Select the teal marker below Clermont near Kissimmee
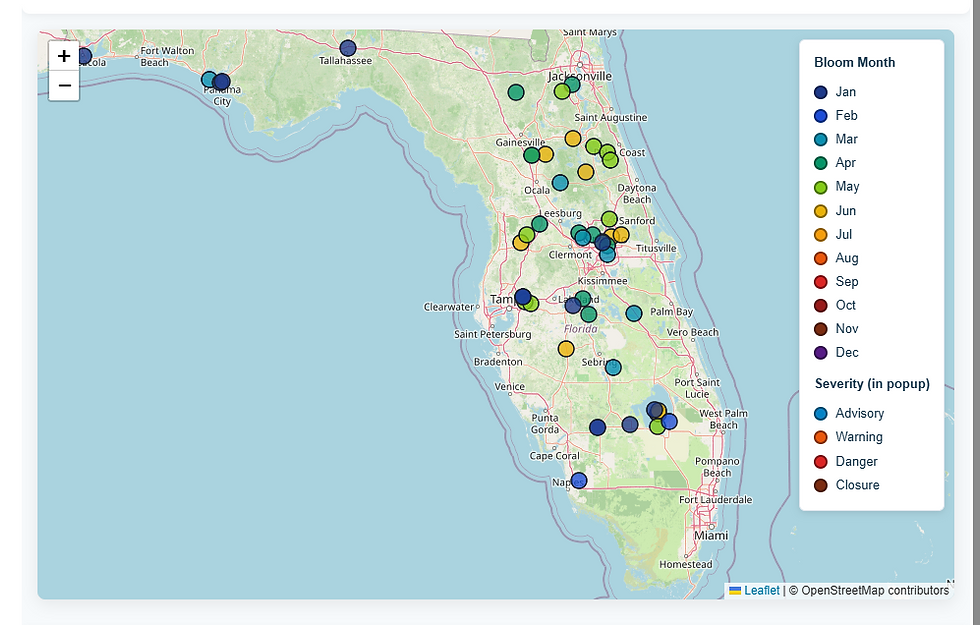This screenshot has width=980, height=625. coord(607,254)
